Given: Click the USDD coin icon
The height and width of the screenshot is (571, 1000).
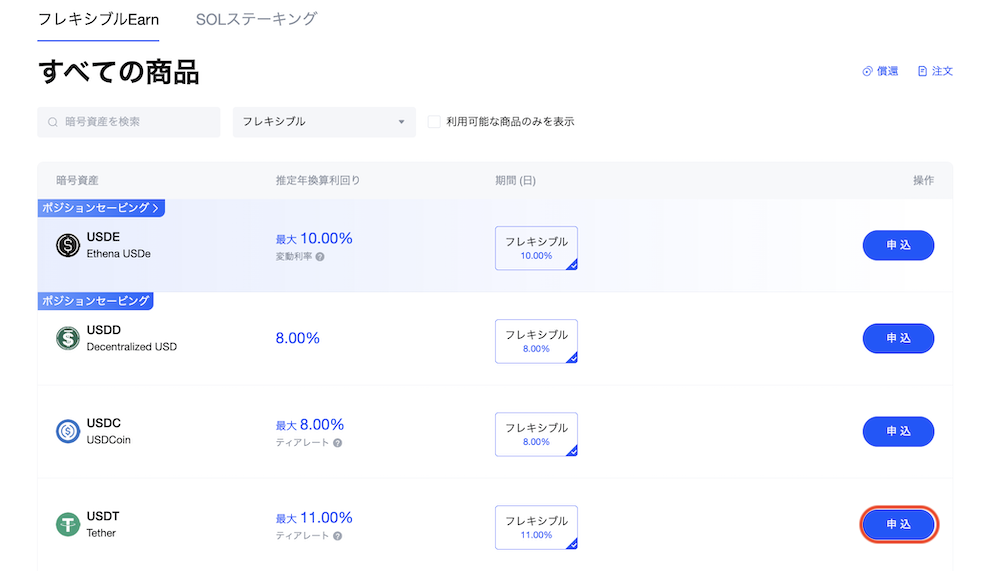Looking at the screenshot, I should (68, 338).
